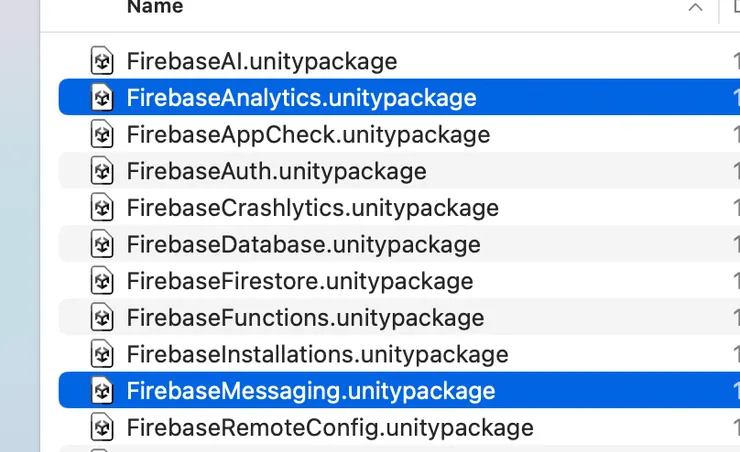Image resolution: width=740 pixels, height=452 pixels.
Task: Click the FirebaseAnalytics.unitypackage Unity icon
Action: [x=101, y=98]
